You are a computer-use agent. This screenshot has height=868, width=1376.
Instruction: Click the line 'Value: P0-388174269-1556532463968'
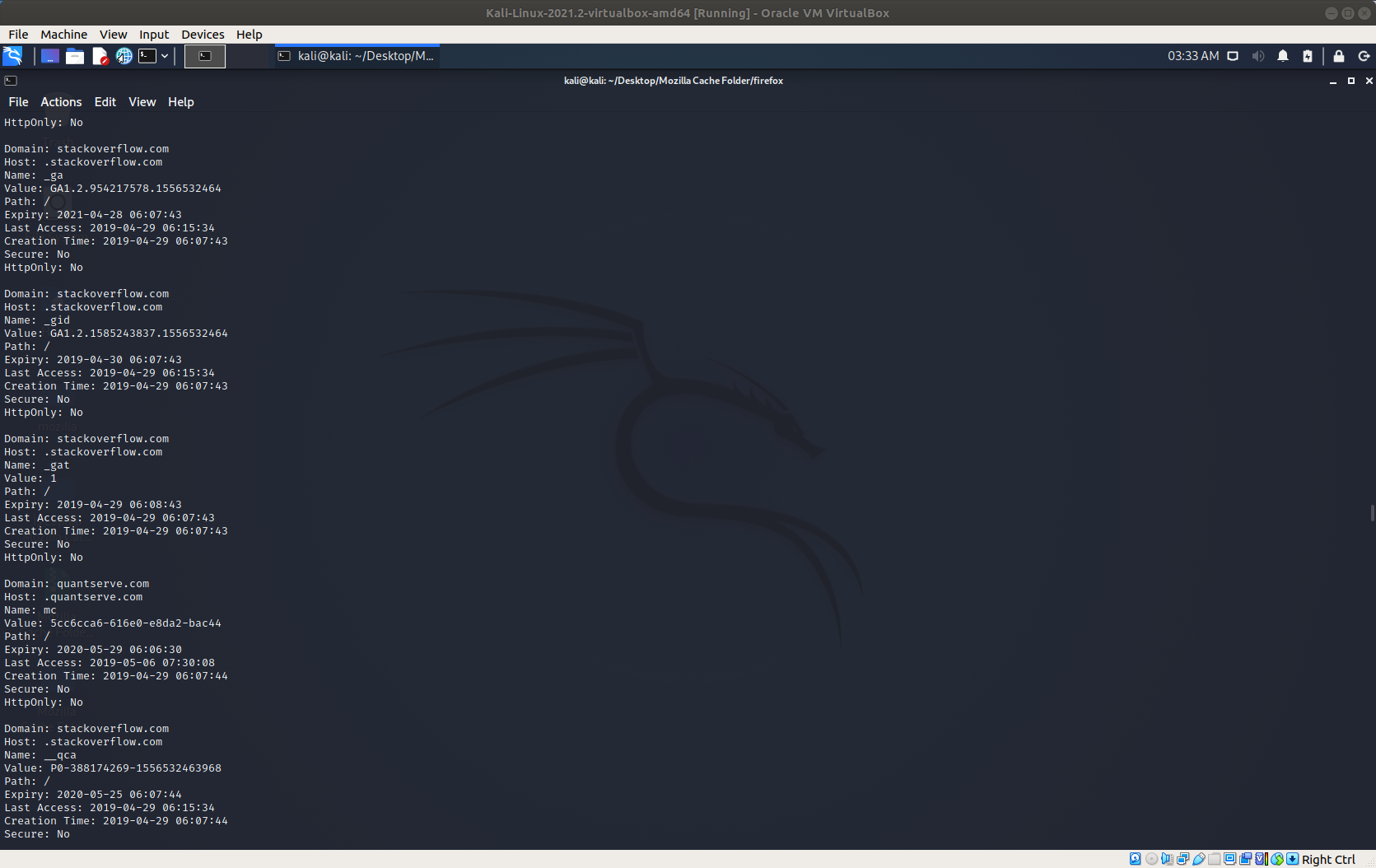point(113,768)
